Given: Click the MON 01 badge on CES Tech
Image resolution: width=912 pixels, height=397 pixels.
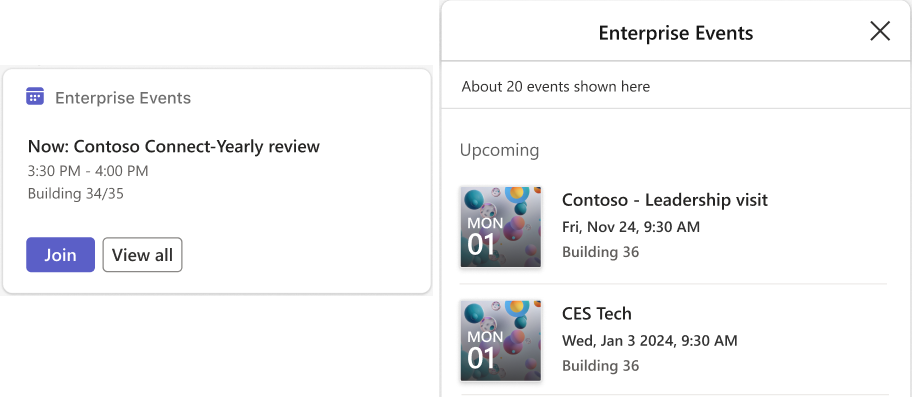Looking at the screenshot, I should point(485,349).
